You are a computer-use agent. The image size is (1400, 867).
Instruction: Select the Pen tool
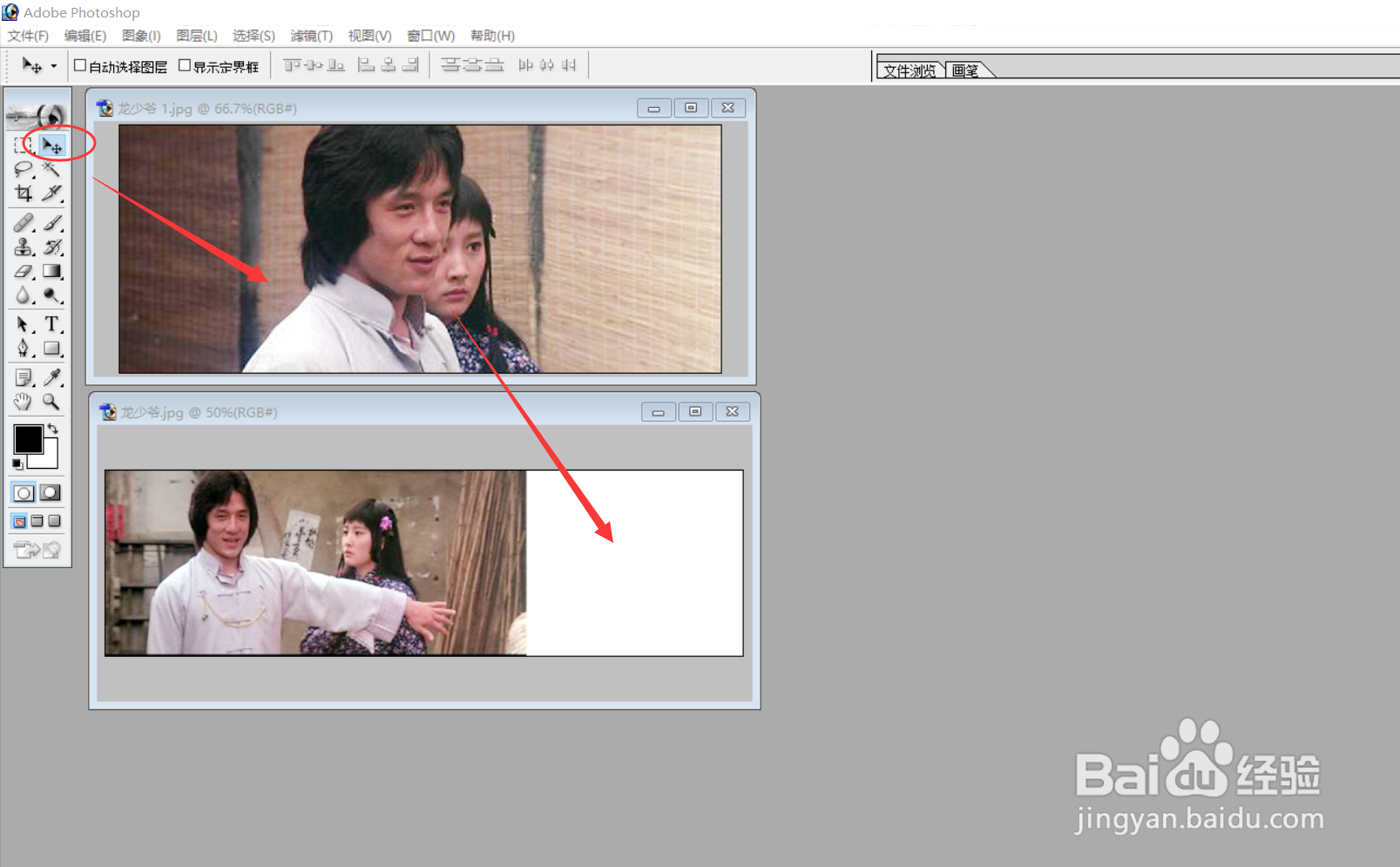(24, 349)
